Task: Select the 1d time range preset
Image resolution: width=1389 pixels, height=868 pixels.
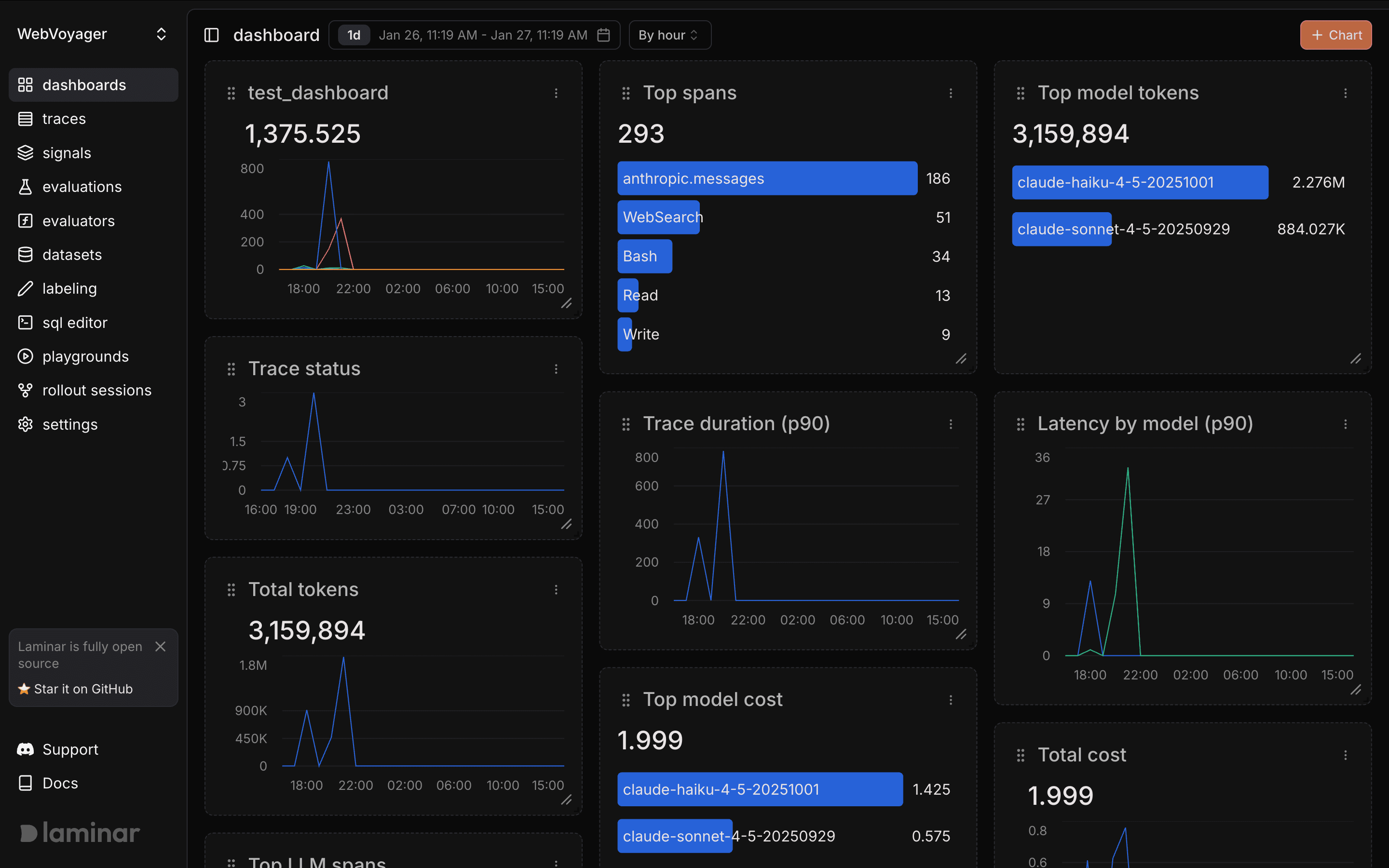Action: tap(354, 35)
